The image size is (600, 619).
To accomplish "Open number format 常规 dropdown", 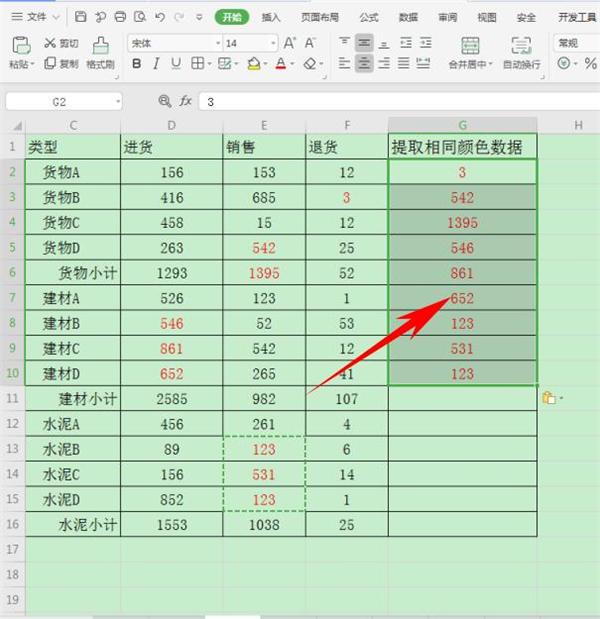I will tap(576, 43).
